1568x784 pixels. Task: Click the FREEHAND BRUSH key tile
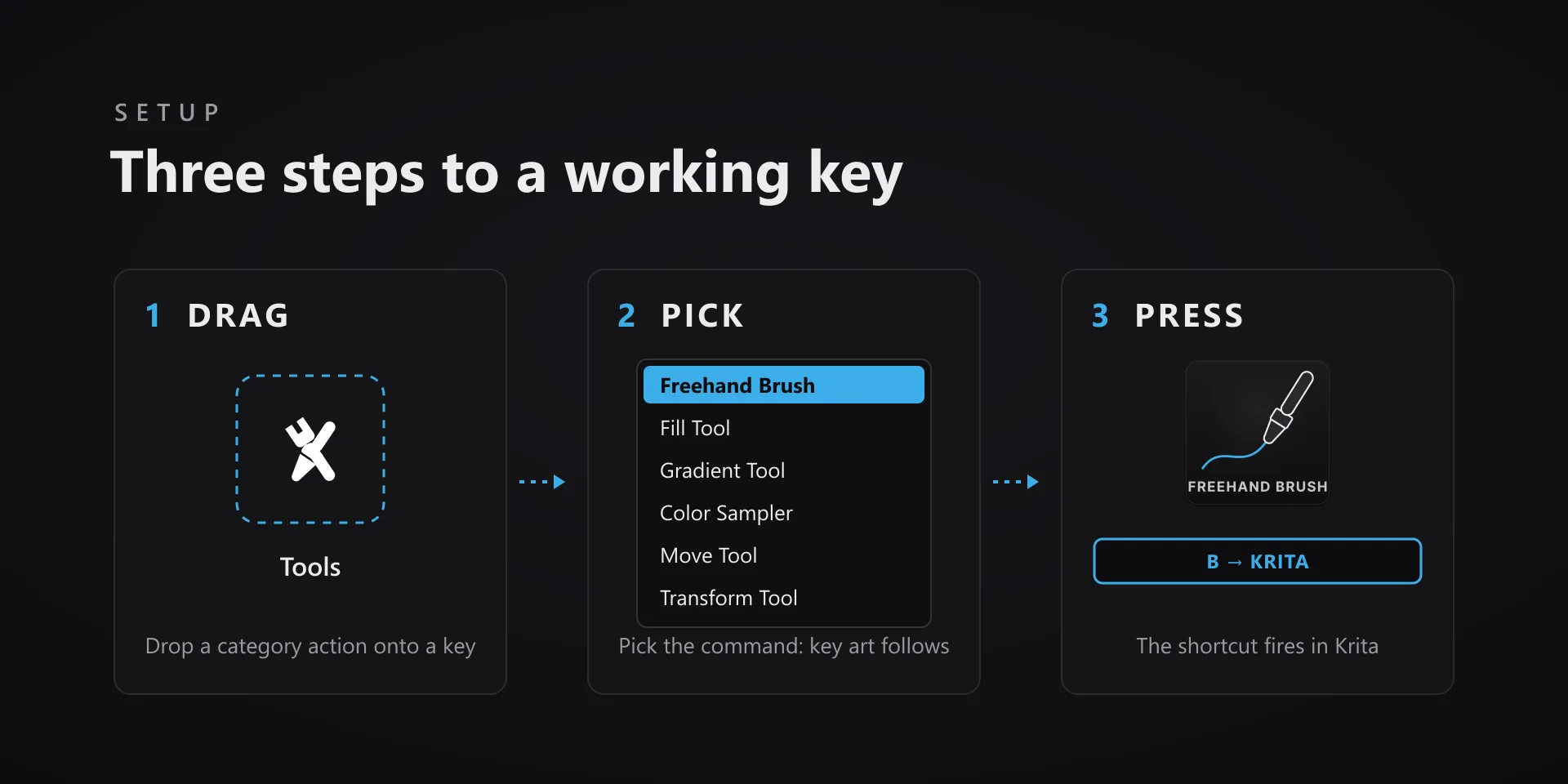pyautogui.click(x=1258, y=433)
